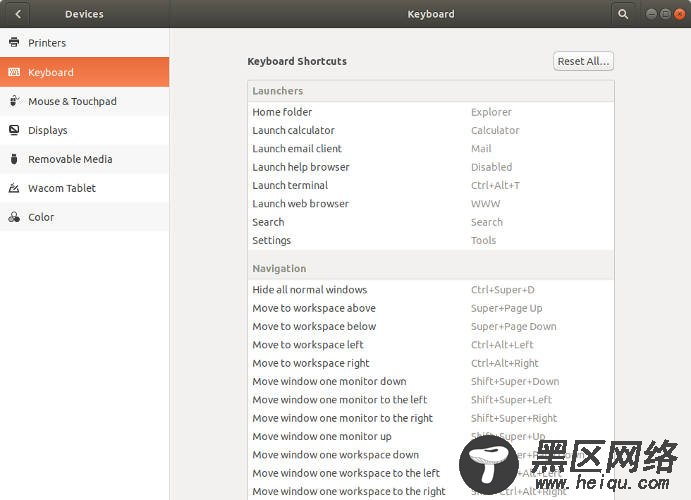The height and width of the screenshot is (500, 691).
Task: Click the WWW shortcut value
Action: tap(485, 204)
